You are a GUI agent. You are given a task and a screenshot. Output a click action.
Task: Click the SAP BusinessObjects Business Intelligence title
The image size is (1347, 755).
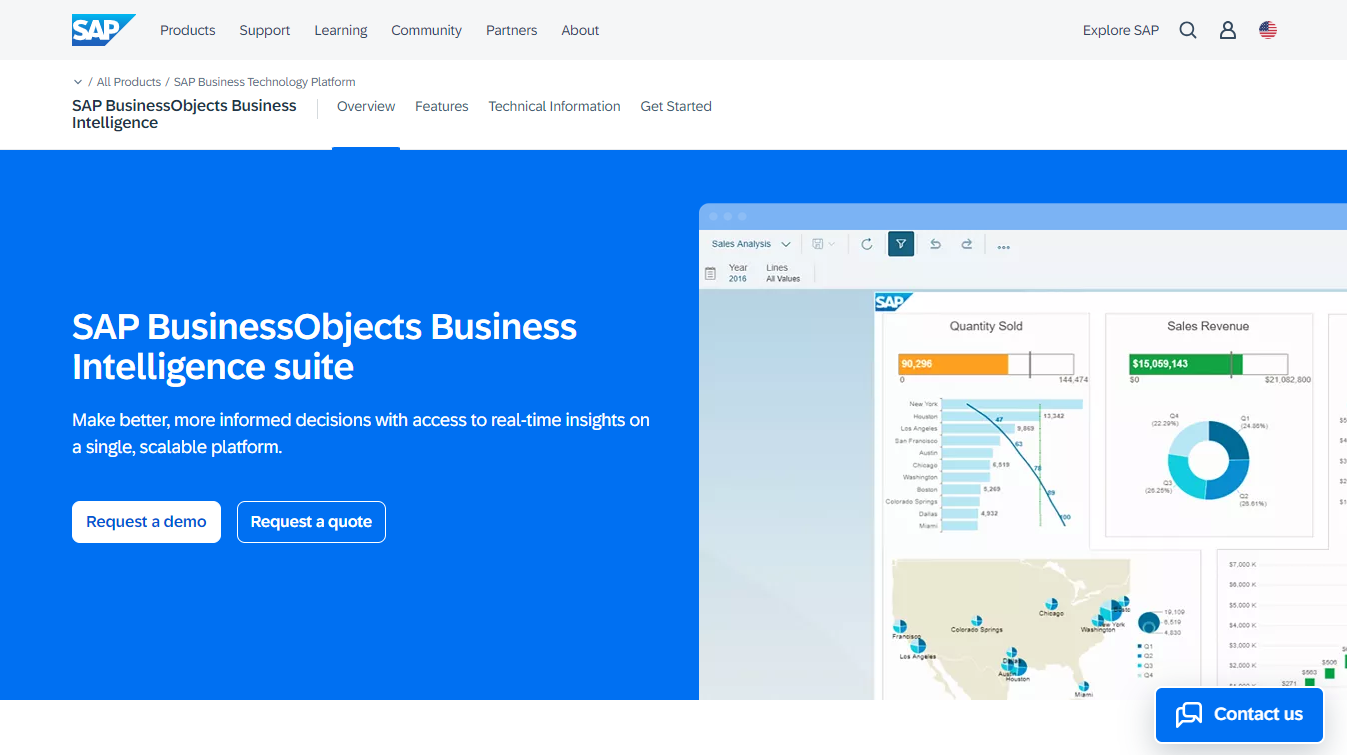click(x=184, y=114)
